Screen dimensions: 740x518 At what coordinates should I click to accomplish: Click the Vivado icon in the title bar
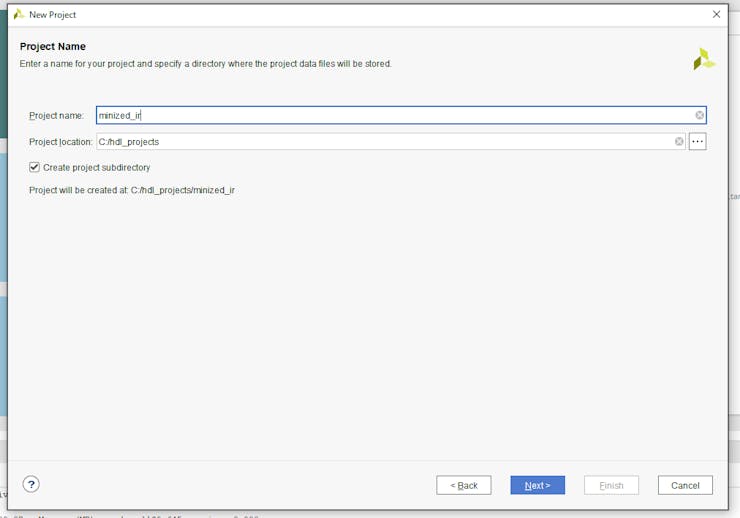(x=18, y=14)
